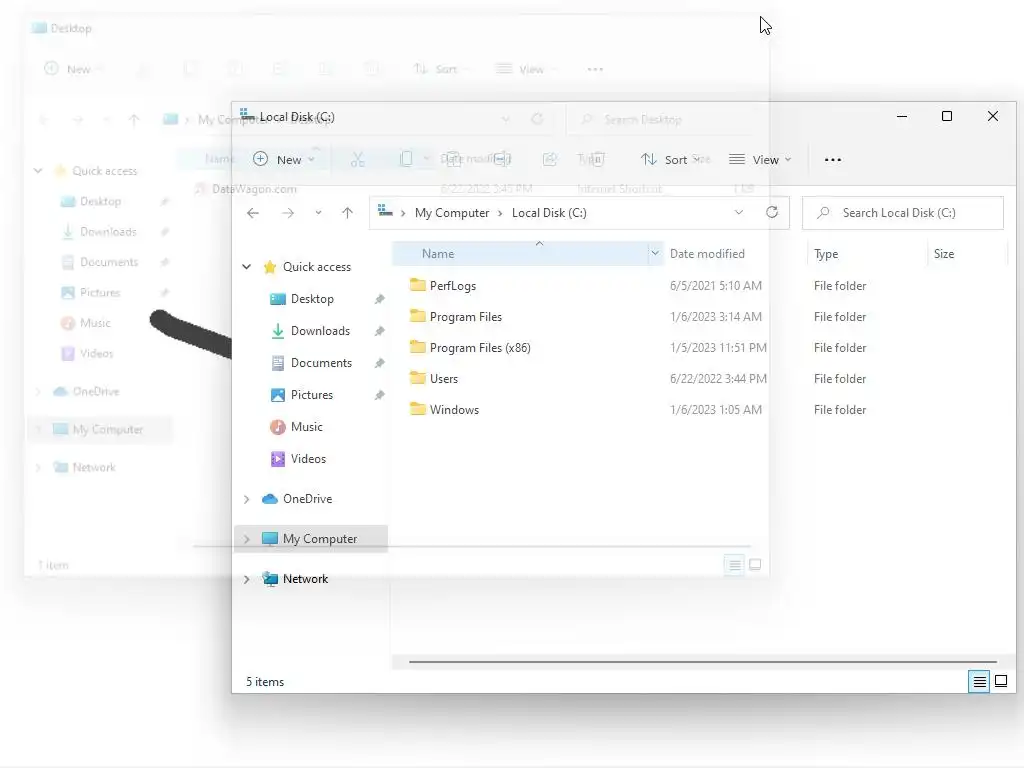Collapse the Quick access tree
This screenshot has height=768, width=1024.
click(x=247, y=266)
